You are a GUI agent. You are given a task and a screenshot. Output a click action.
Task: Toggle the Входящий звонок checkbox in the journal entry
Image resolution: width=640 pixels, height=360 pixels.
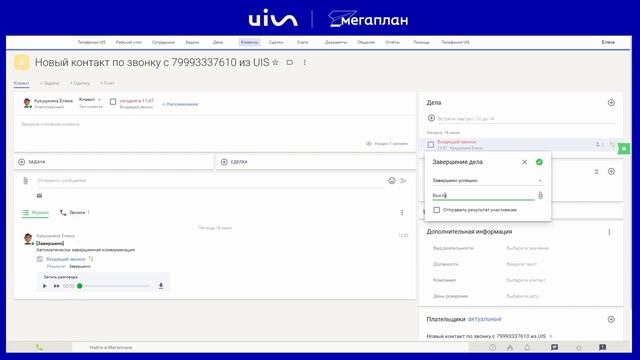[x=40, y=259]
